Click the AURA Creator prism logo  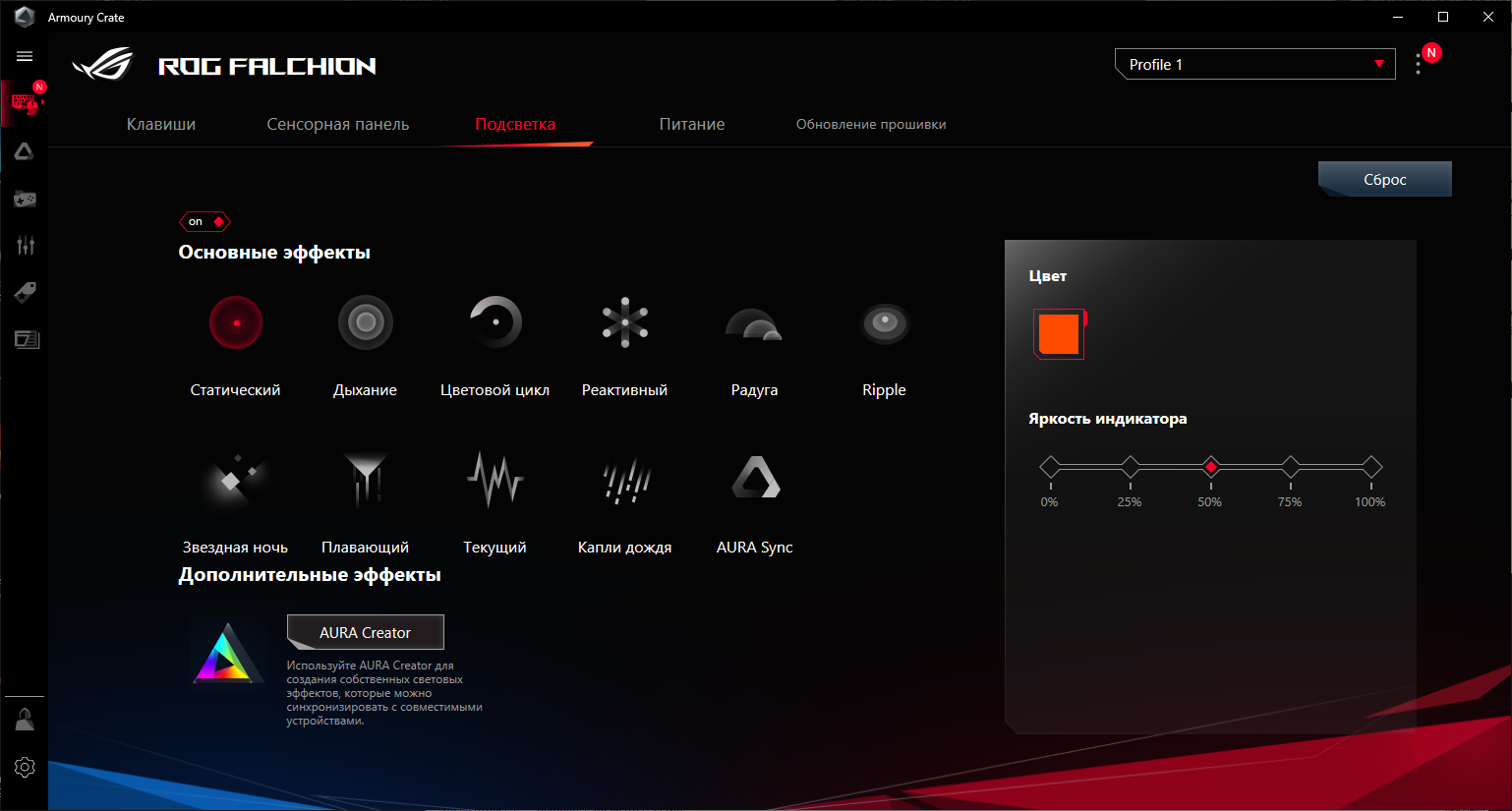tap(227, 652)
